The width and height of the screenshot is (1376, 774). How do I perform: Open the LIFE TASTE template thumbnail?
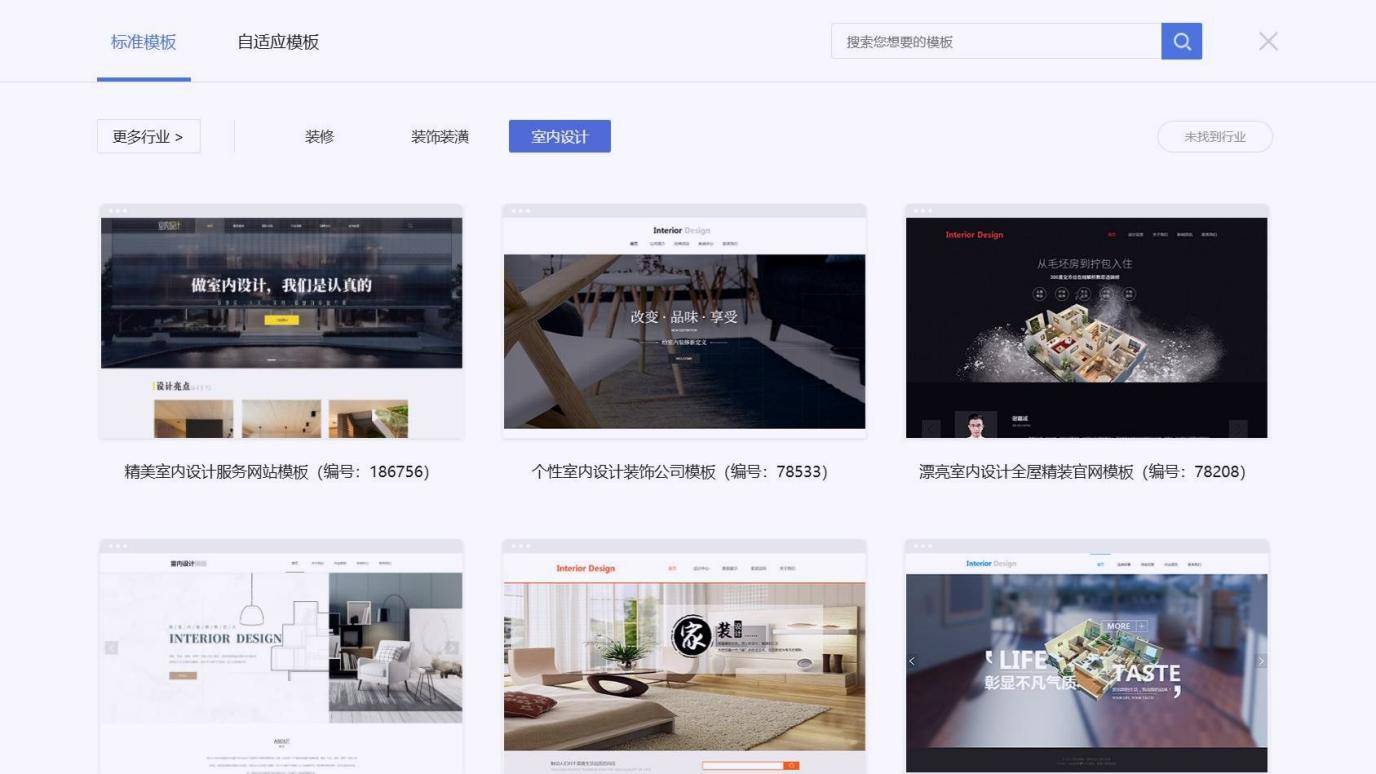coord(1086,657)
